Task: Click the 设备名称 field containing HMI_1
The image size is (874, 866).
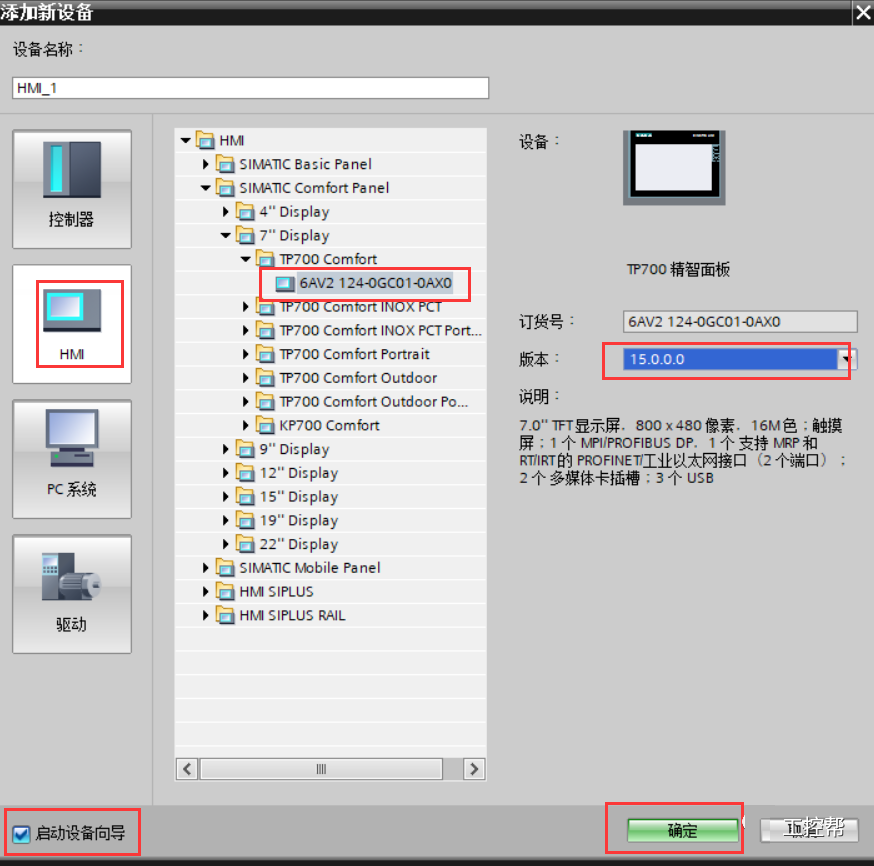Action: pyautogui.click(x=250, y=88)
